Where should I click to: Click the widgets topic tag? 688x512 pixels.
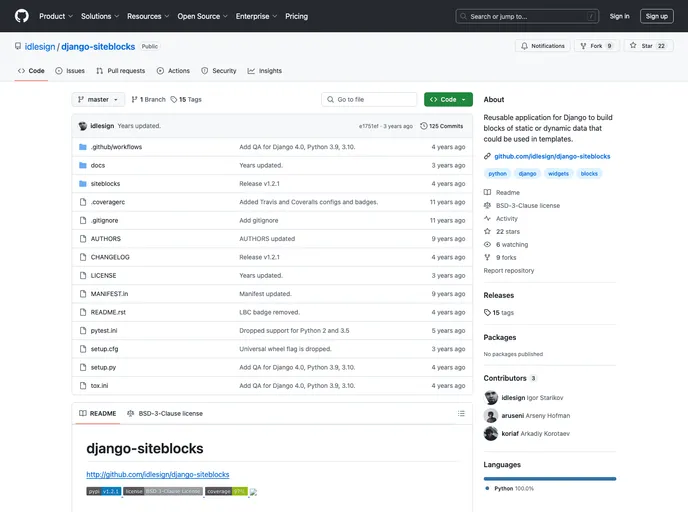tap(558, 174)
